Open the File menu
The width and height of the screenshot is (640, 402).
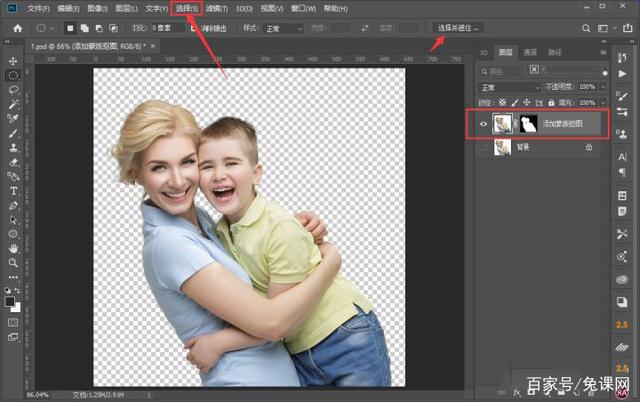pos(38,8)
